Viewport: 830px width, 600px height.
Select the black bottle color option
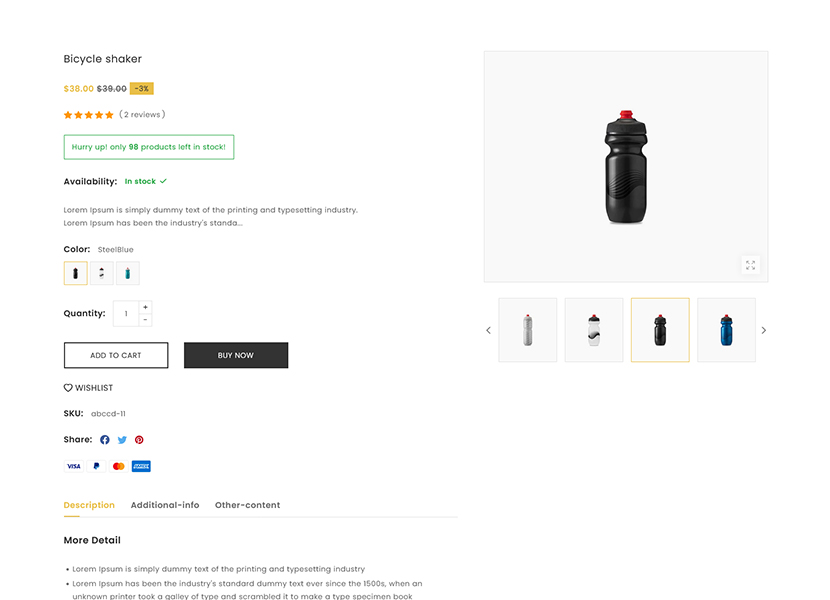75,272
